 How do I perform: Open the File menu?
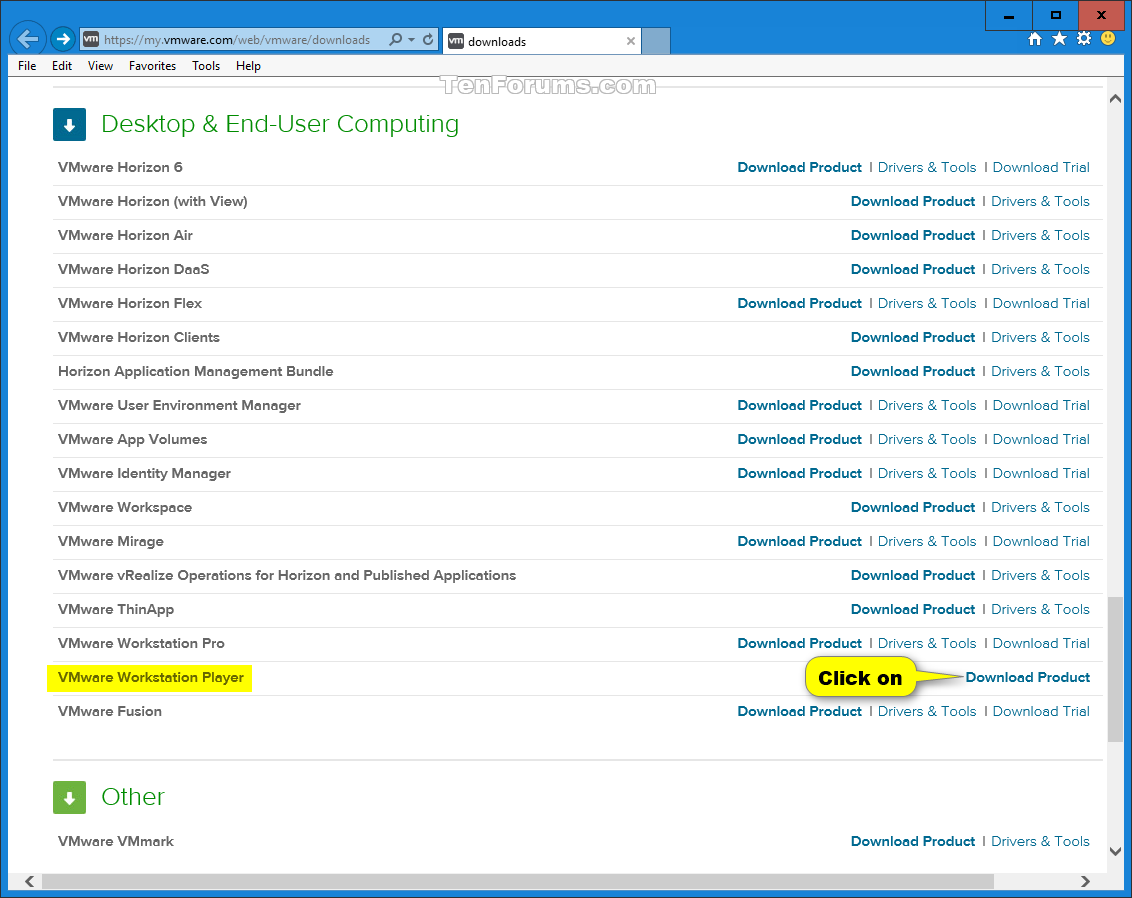27,66
